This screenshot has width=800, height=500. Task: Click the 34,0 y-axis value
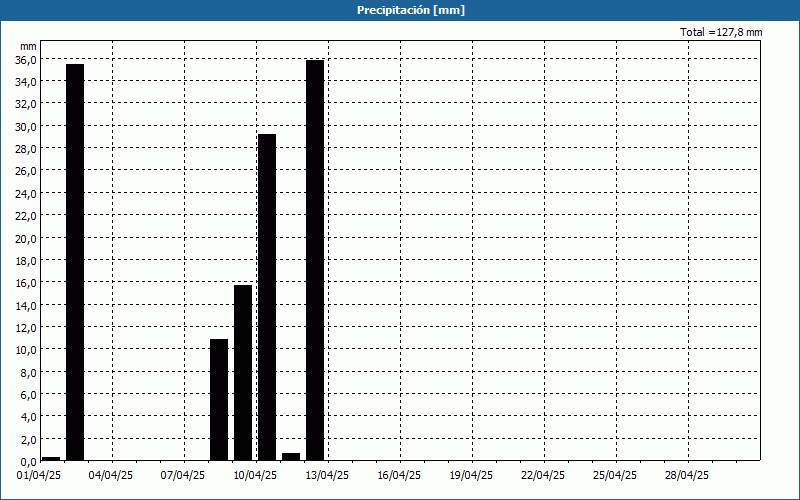tap(26, 82)
